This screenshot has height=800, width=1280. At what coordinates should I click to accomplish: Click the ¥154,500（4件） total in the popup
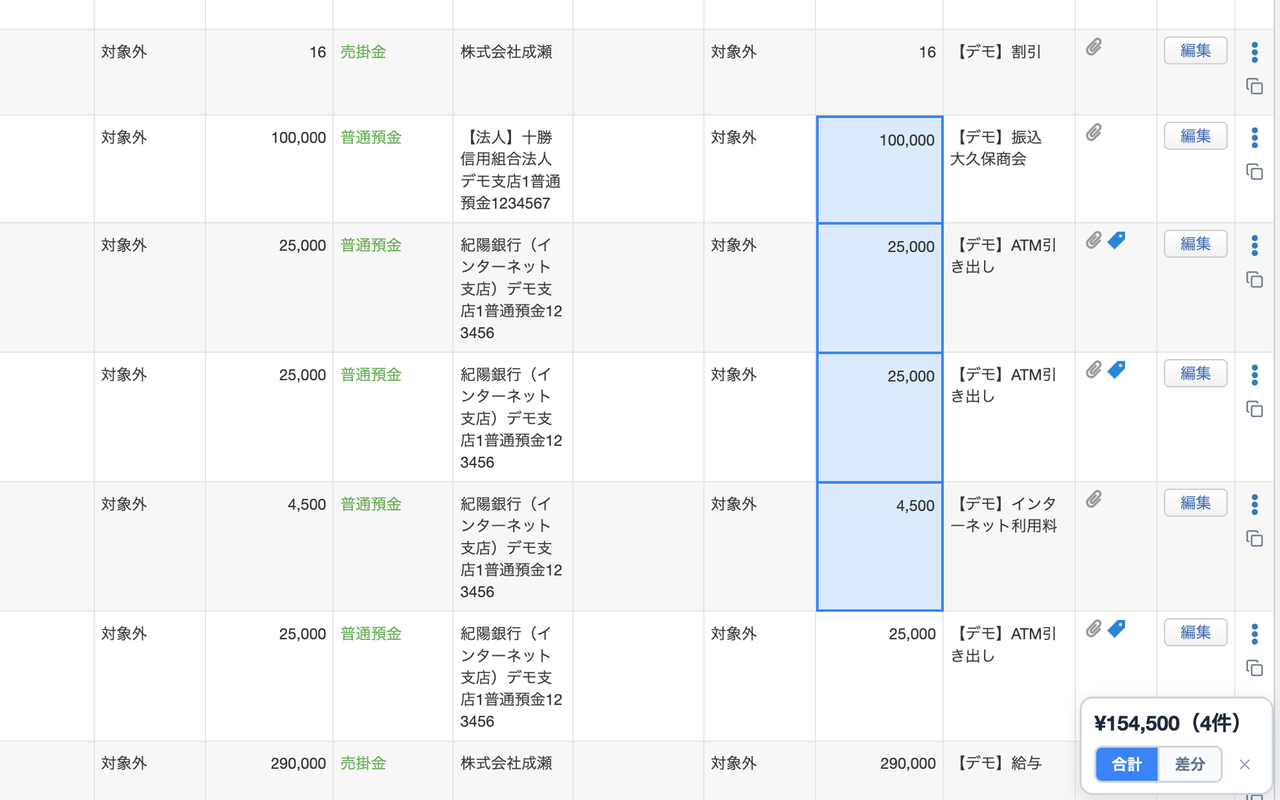(1168, 723)
